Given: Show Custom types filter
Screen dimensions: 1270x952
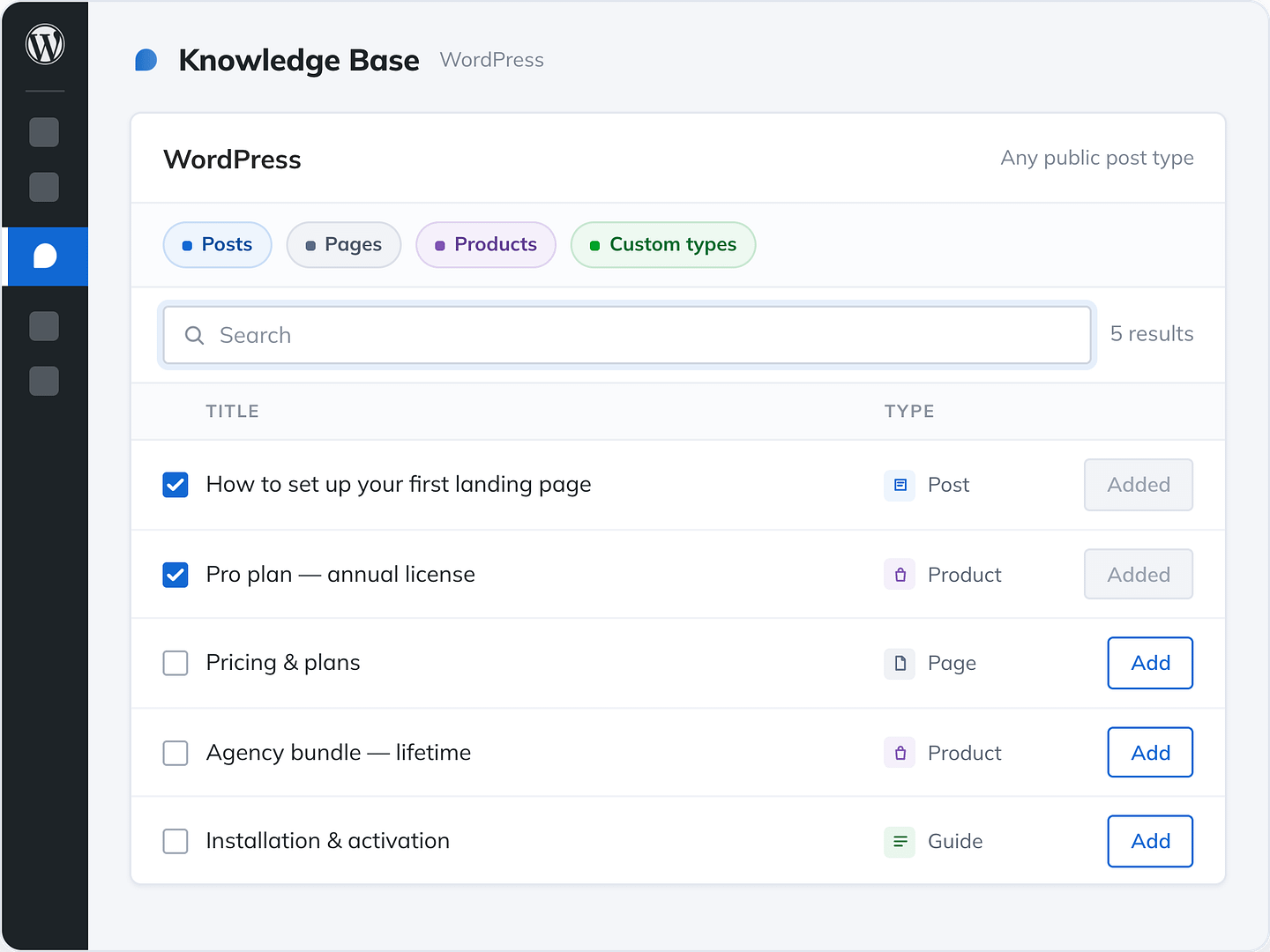Looking at the screenshot, I should (x=663, y=244).
